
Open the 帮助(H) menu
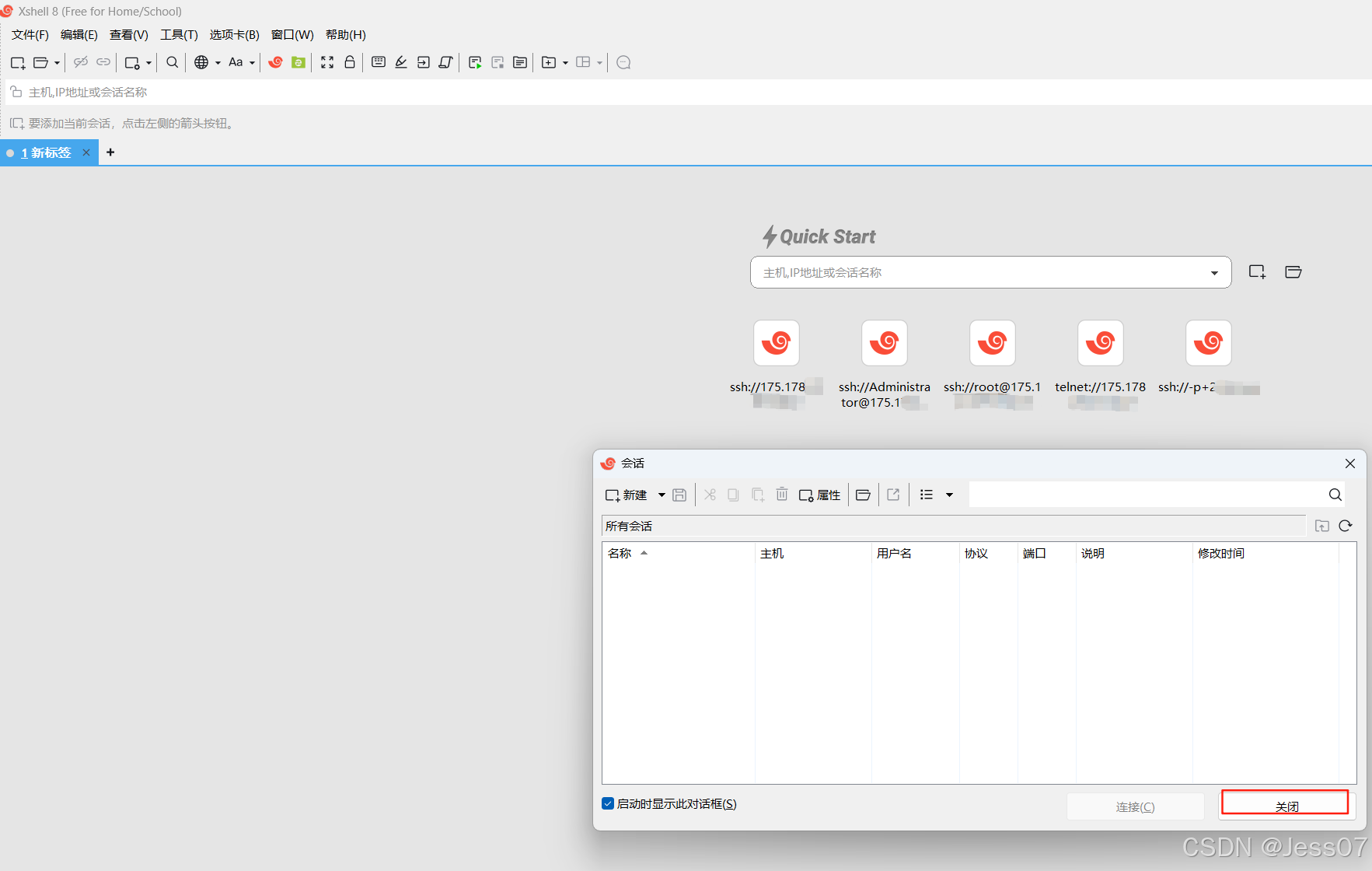coord(346,35)
